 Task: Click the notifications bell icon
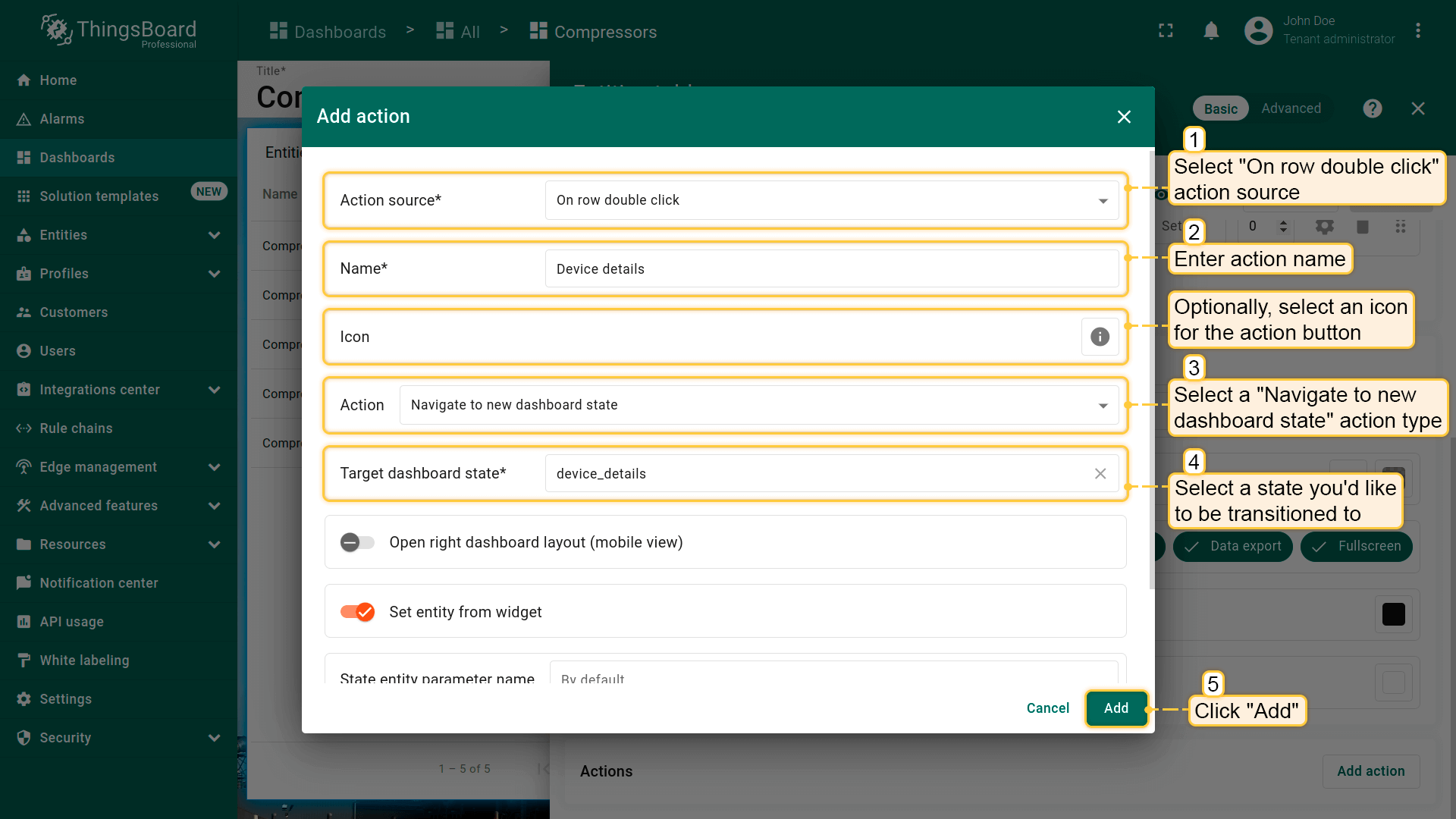point(1211,31)
